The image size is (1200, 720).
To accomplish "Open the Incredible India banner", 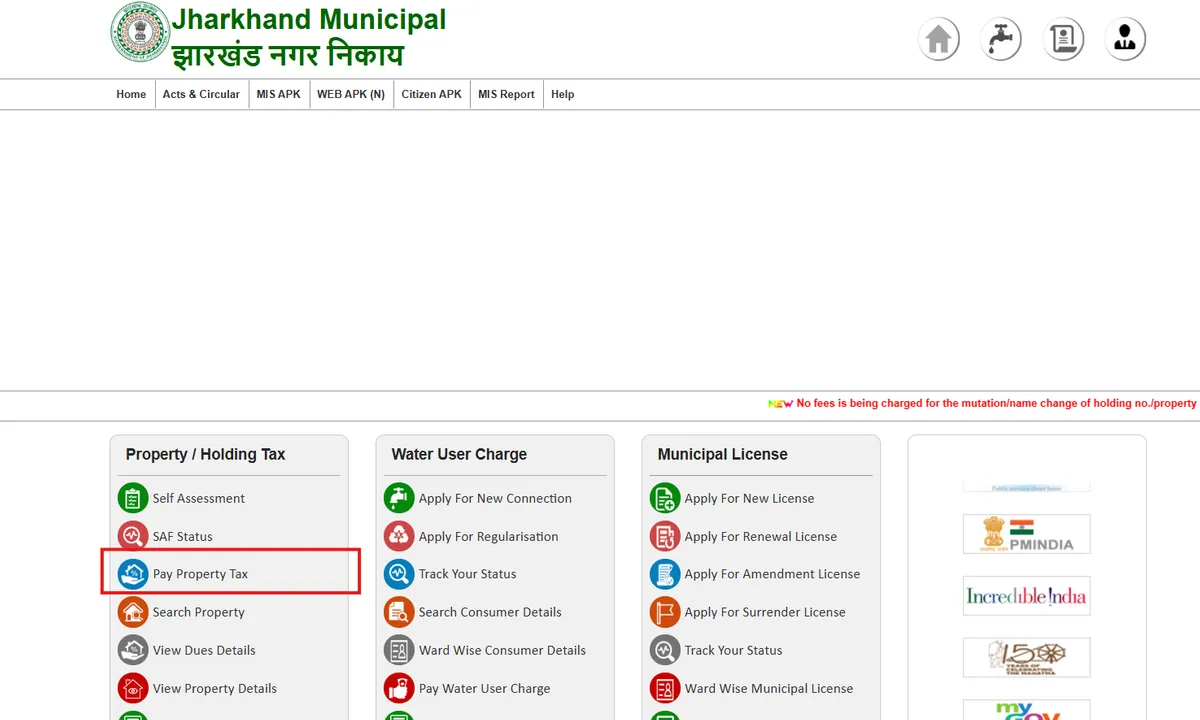I will pyautogui.click(x=1026, y=596).
